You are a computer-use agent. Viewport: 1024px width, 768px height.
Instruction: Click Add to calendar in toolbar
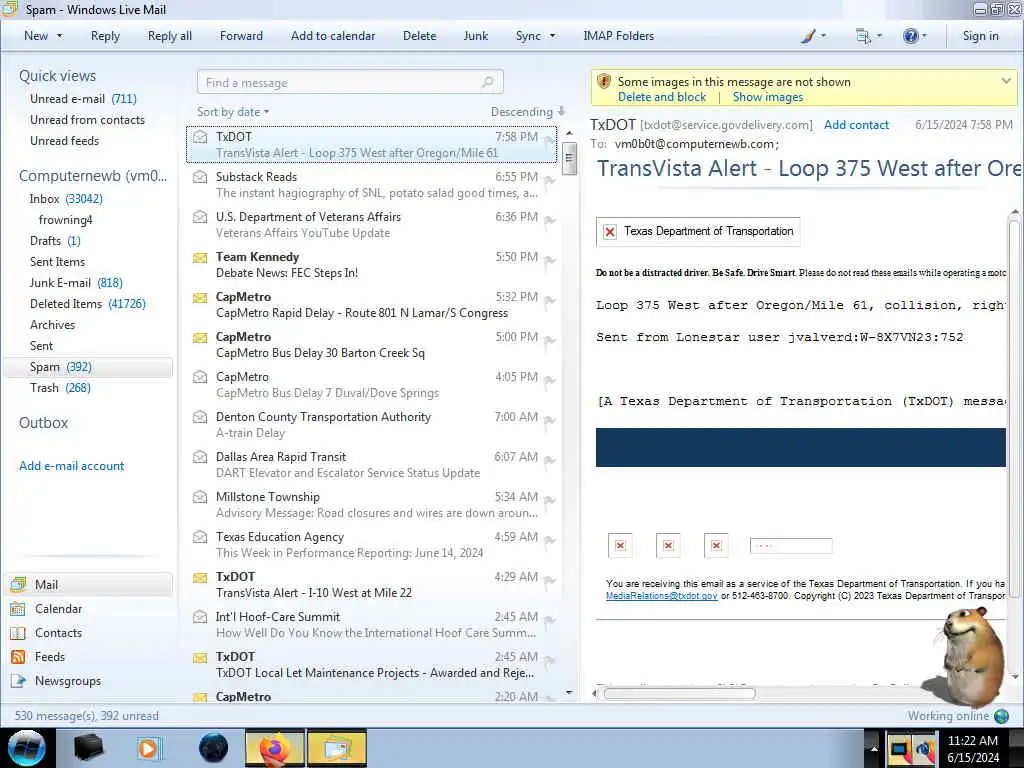point(333,36)
